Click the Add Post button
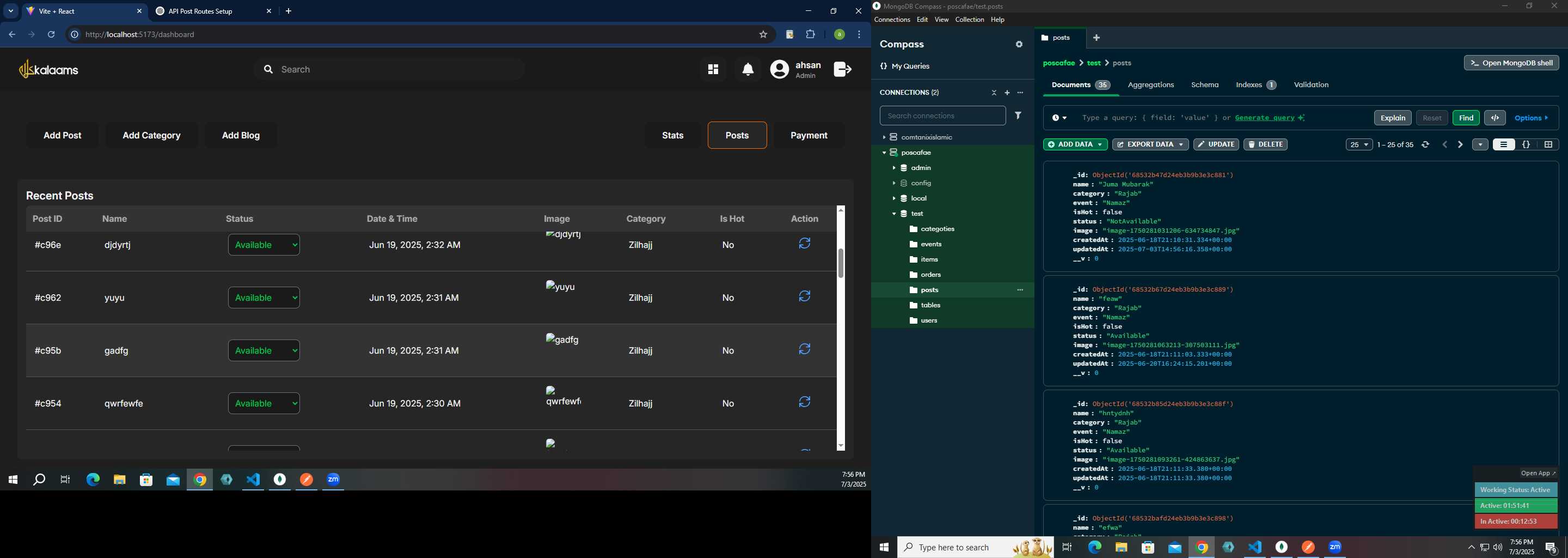Image resolution: width=1568 pixels, height=558 pixels. click(x=63, y=135)
